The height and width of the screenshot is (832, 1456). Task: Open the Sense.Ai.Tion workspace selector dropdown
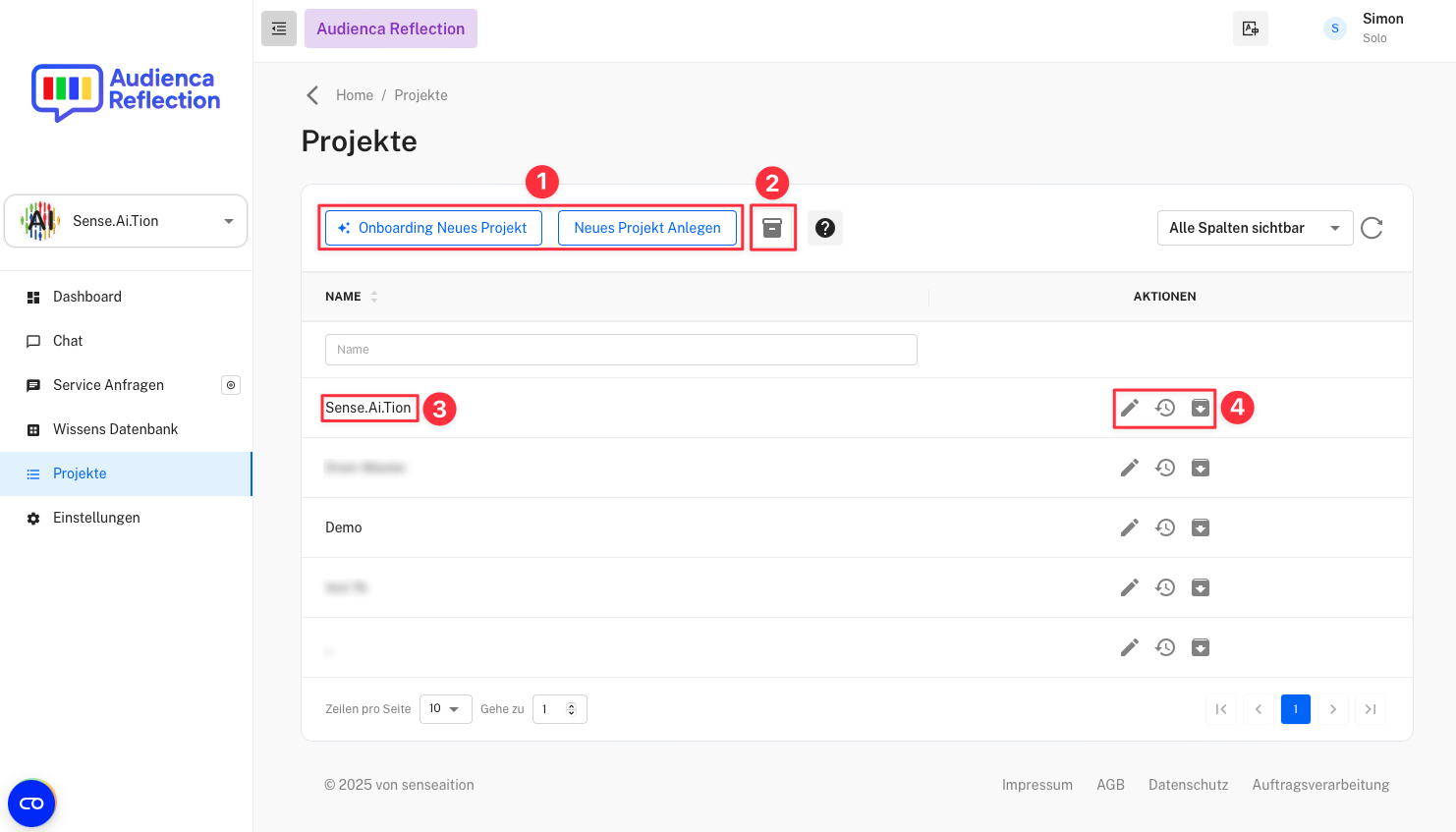pos(125,220)
